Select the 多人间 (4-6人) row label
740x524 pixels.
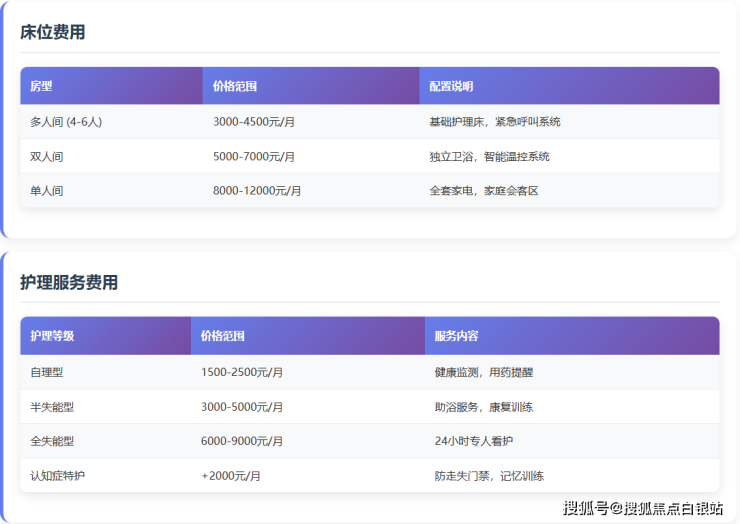point(66,122)
